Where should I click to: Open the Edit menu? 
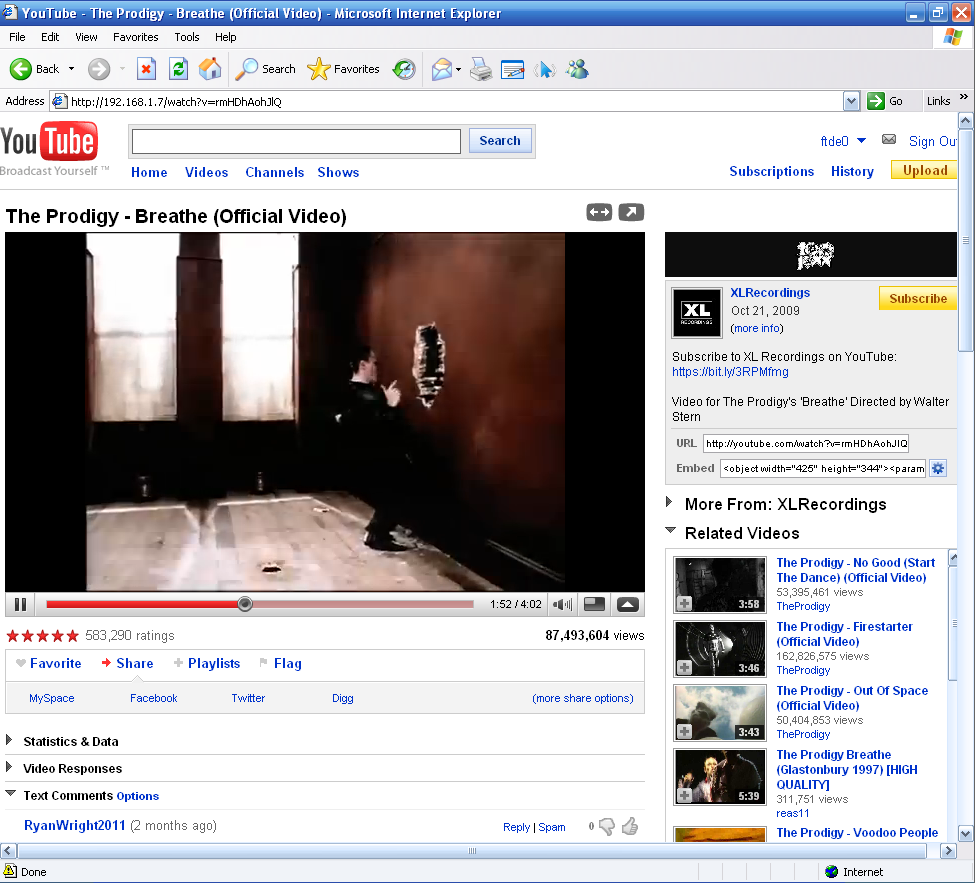coord(50,37)
